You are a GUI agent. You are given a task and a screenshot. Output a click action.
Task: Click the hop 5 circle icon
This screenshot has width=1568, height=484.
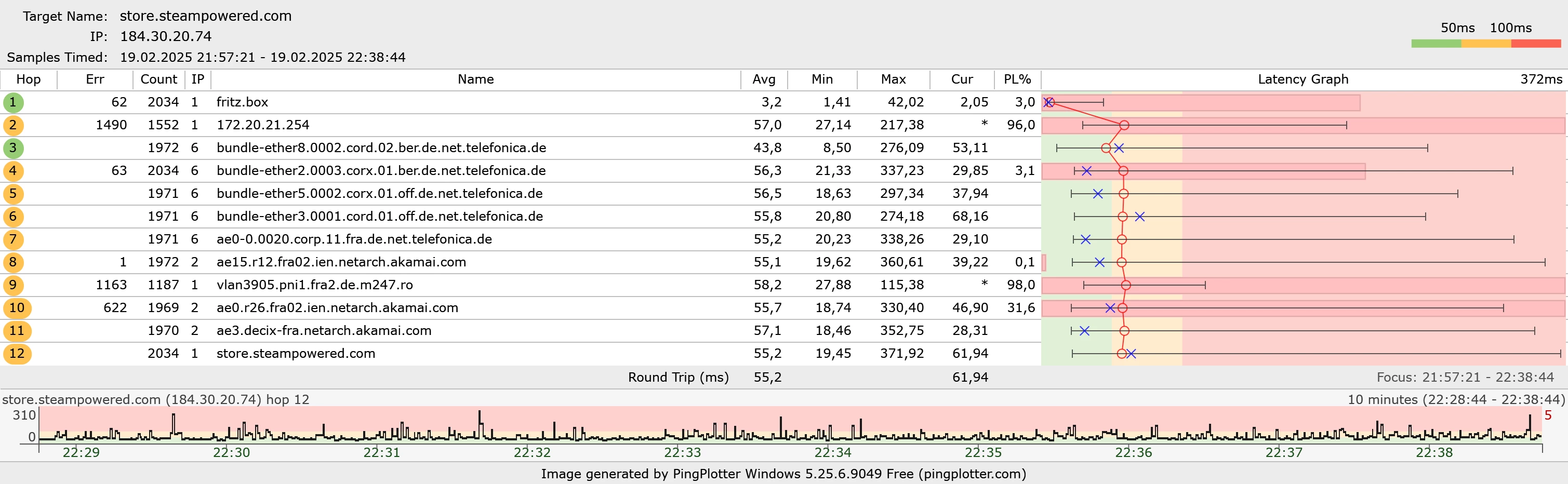(13, 193)
